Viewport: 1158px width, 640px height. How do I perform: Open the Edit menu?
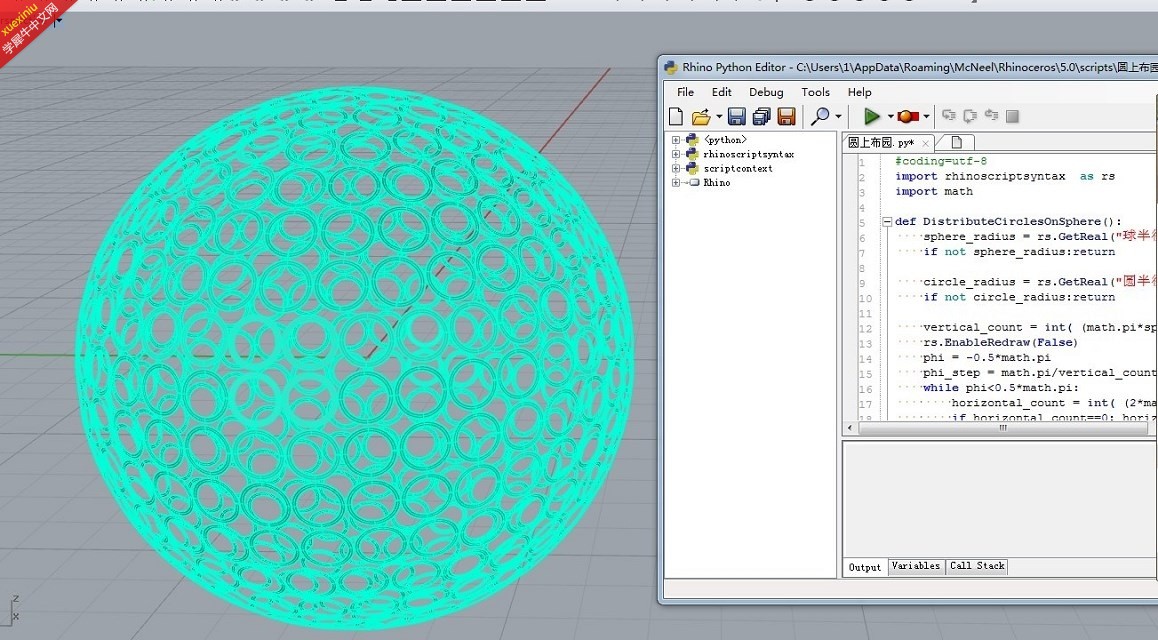tap(722, 92)
